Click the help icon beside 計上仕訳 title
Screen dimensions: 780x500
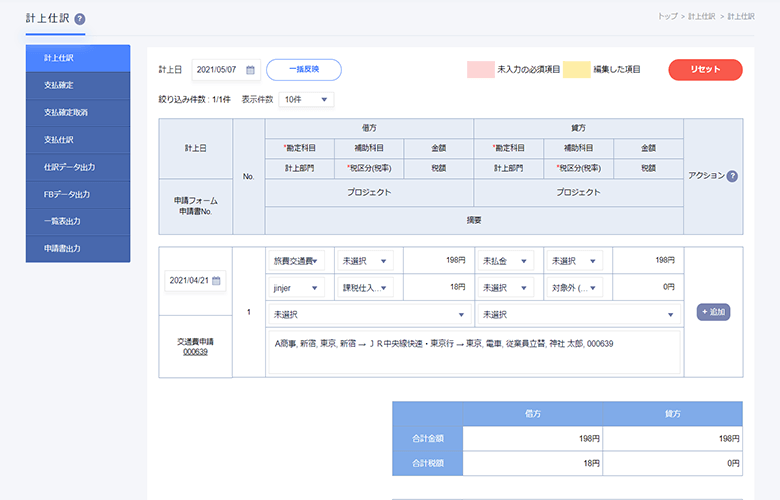pyautogui.click(x=80, y=19)
